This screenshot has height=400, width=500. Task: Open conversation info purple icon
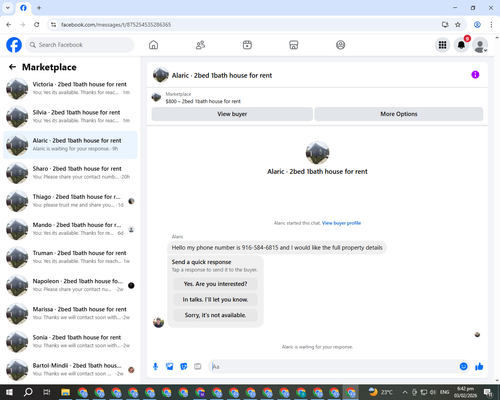point(475,75)
